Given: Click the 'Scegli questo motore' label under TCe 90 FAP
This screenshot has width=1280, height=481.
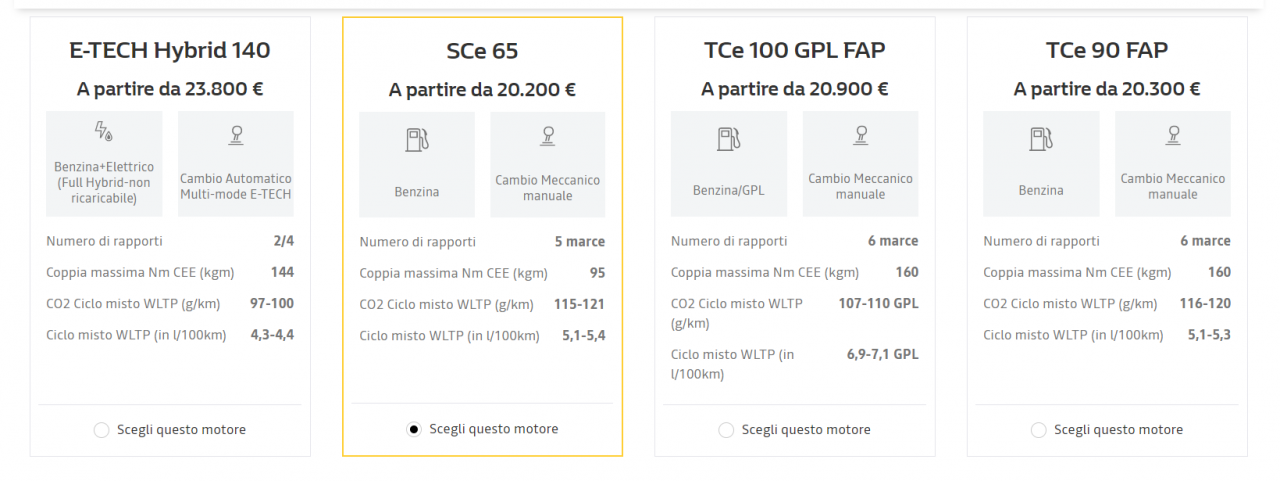Looking at the screenshot, I should click(1119, 430).
